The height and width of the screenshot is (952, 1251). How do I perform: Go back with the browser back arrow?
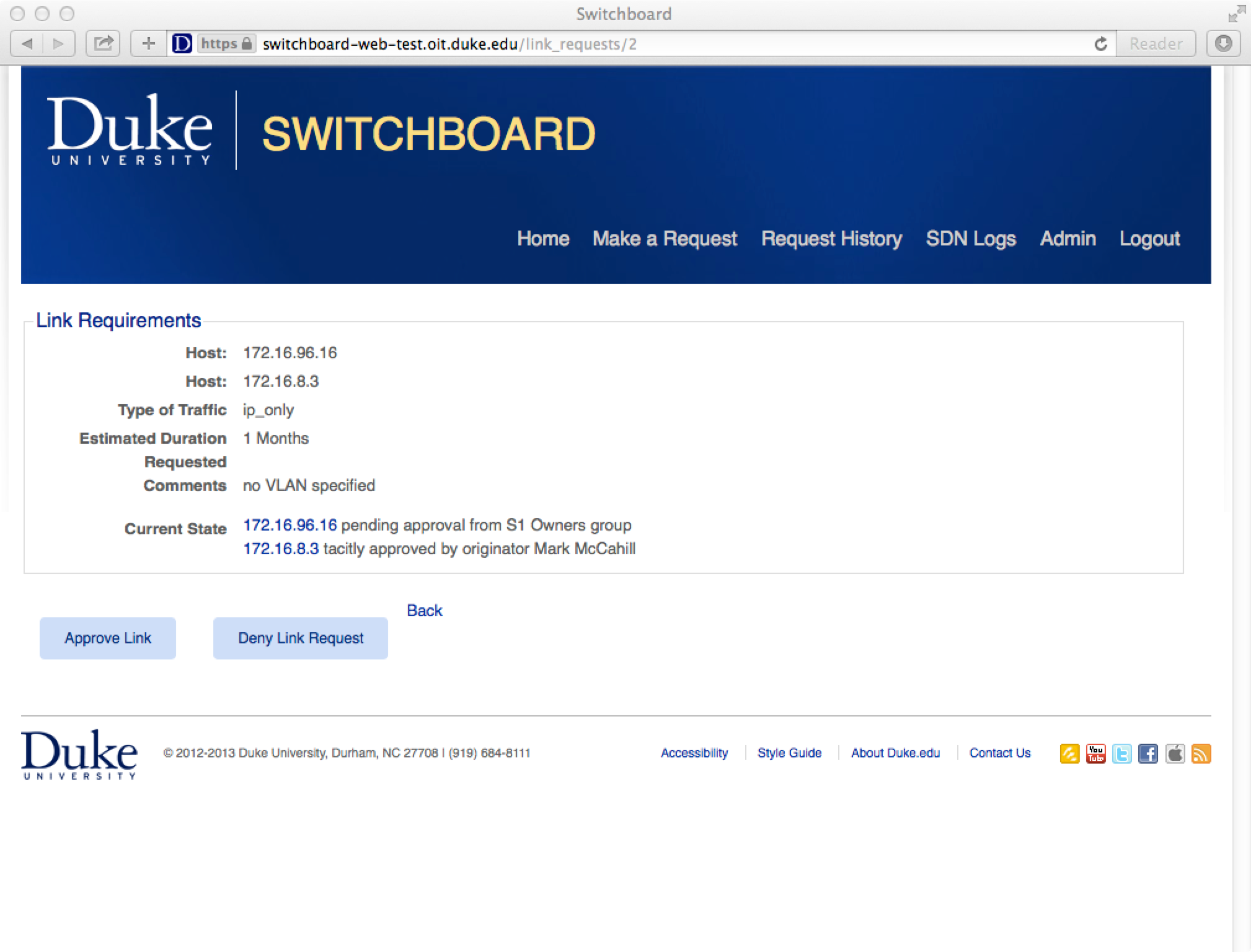(28, 44)
